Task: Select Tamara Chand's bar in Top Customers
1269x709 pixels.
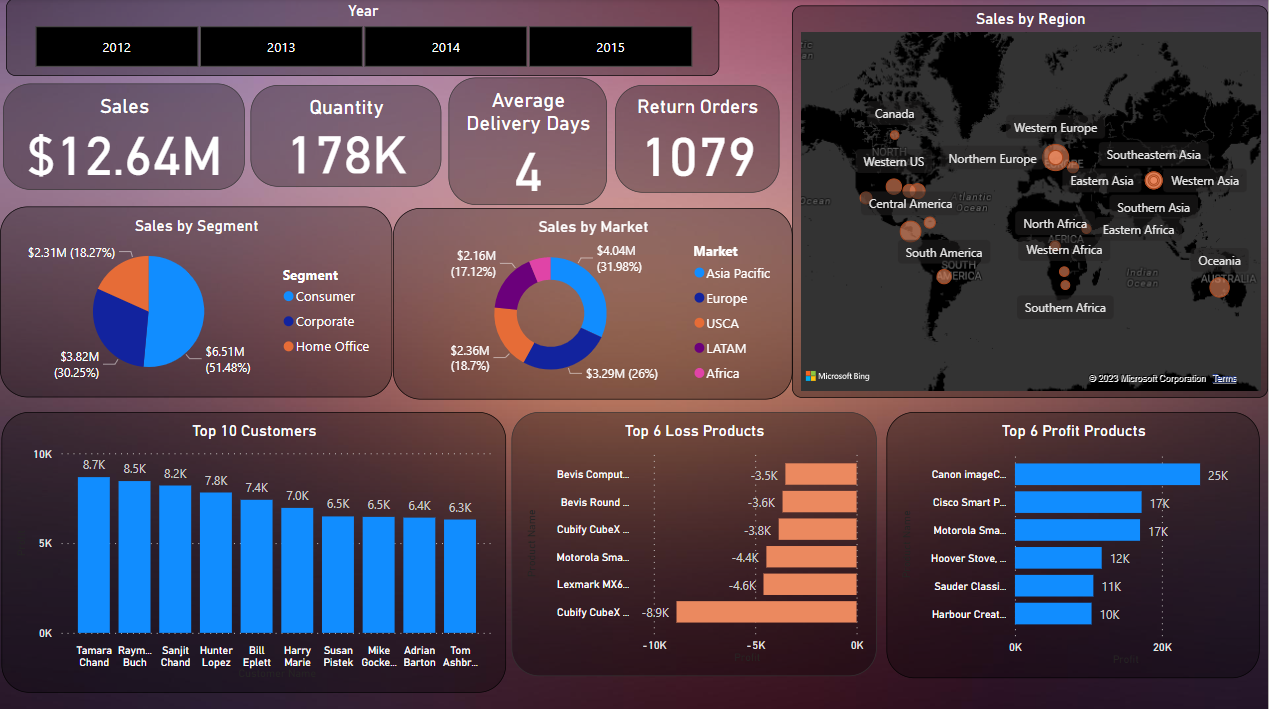Action: pos(94,555)
